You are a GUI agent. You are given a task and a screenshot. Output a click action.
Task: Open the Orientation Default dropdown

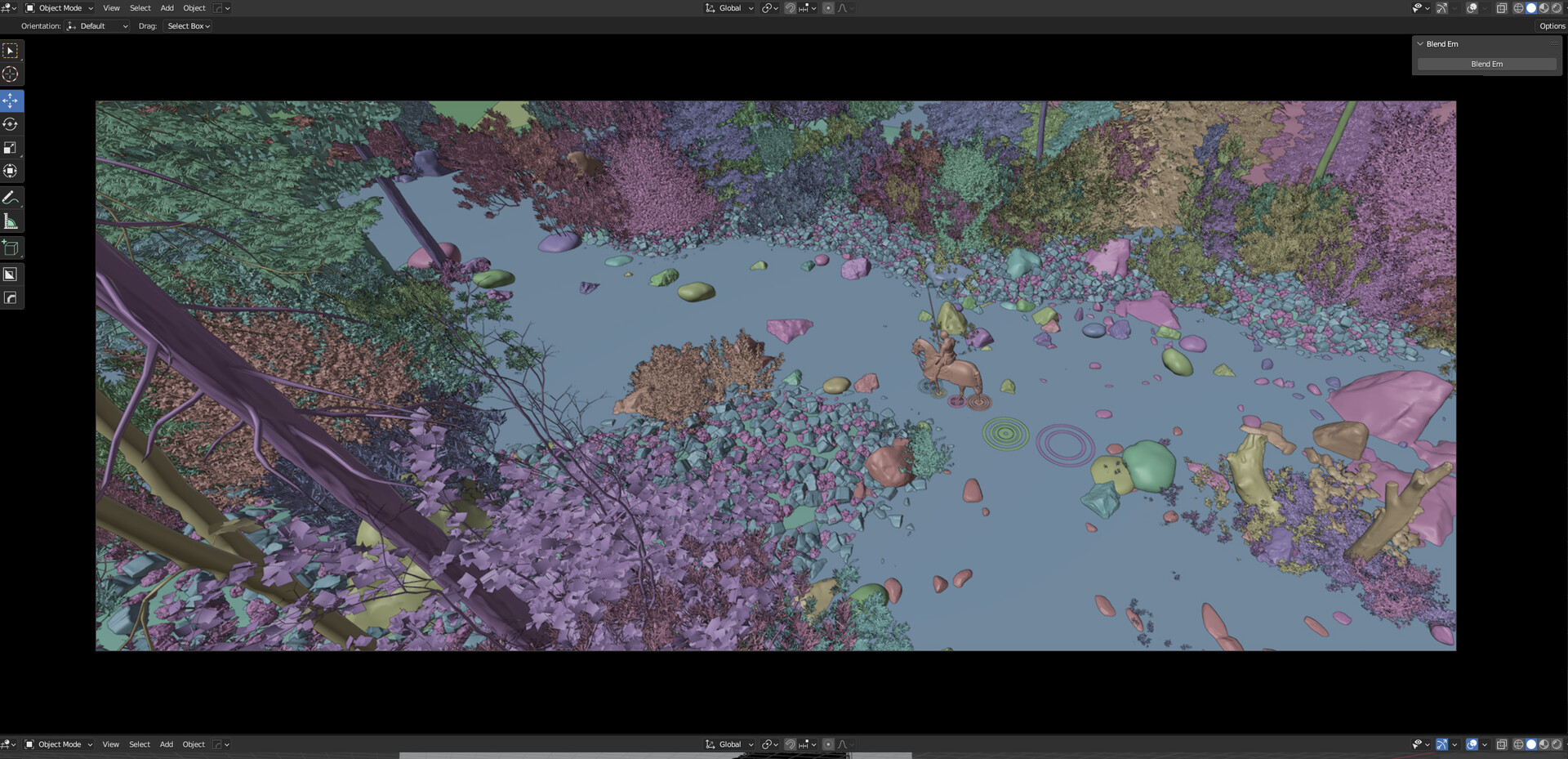(98, 26)
